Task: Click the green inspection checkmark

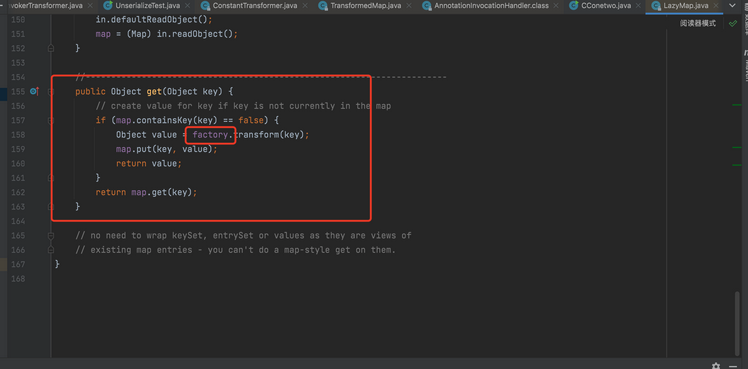Action: [733, 23]
